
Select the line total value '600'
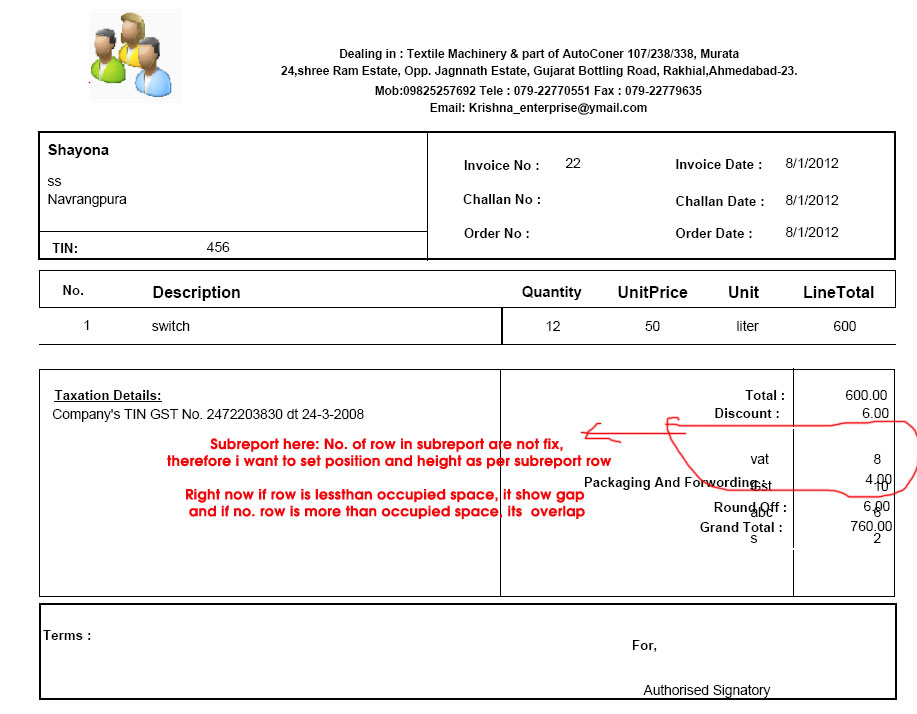844,326
